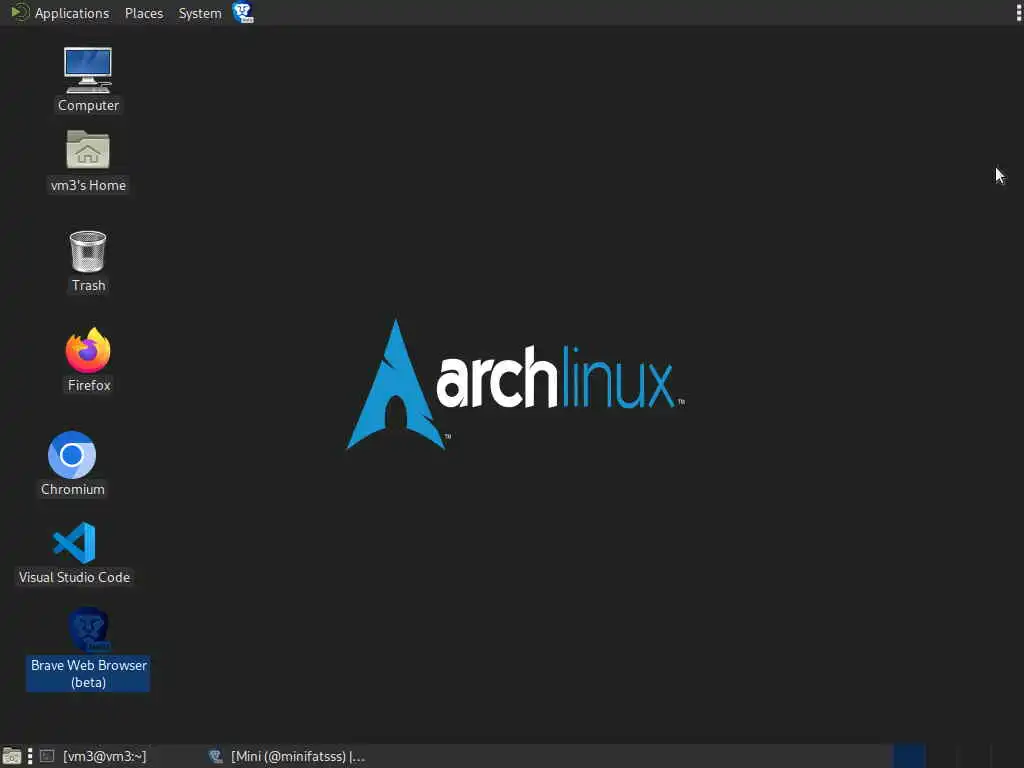Viewport: 1024px width, 768px height.
Task: Launch Brave beta from top panel
Action: [x=243, y=12]
